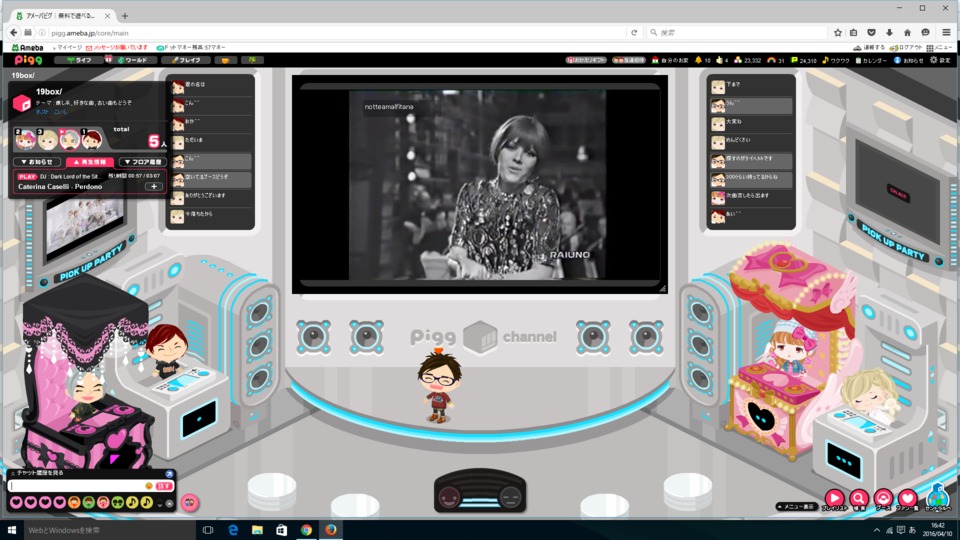Select pink-haired DJ avatar numbered 2

[25, 140]
